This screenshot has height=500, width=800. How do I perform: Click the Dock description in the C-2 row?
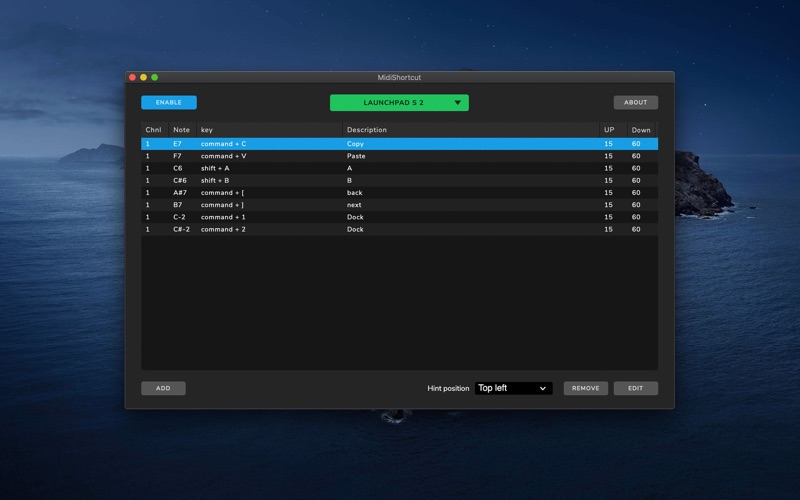(x=355, y=217)
